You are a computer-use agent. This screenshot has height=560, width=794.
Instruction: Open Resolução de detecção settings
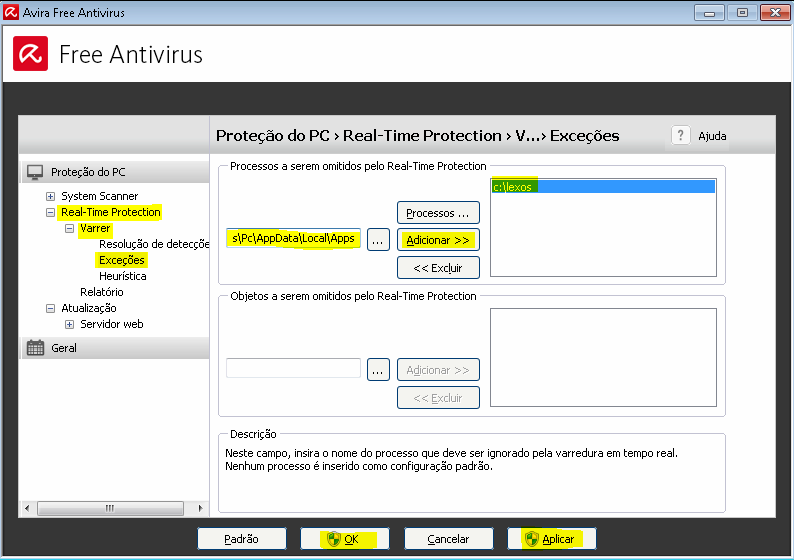[154, 244]
